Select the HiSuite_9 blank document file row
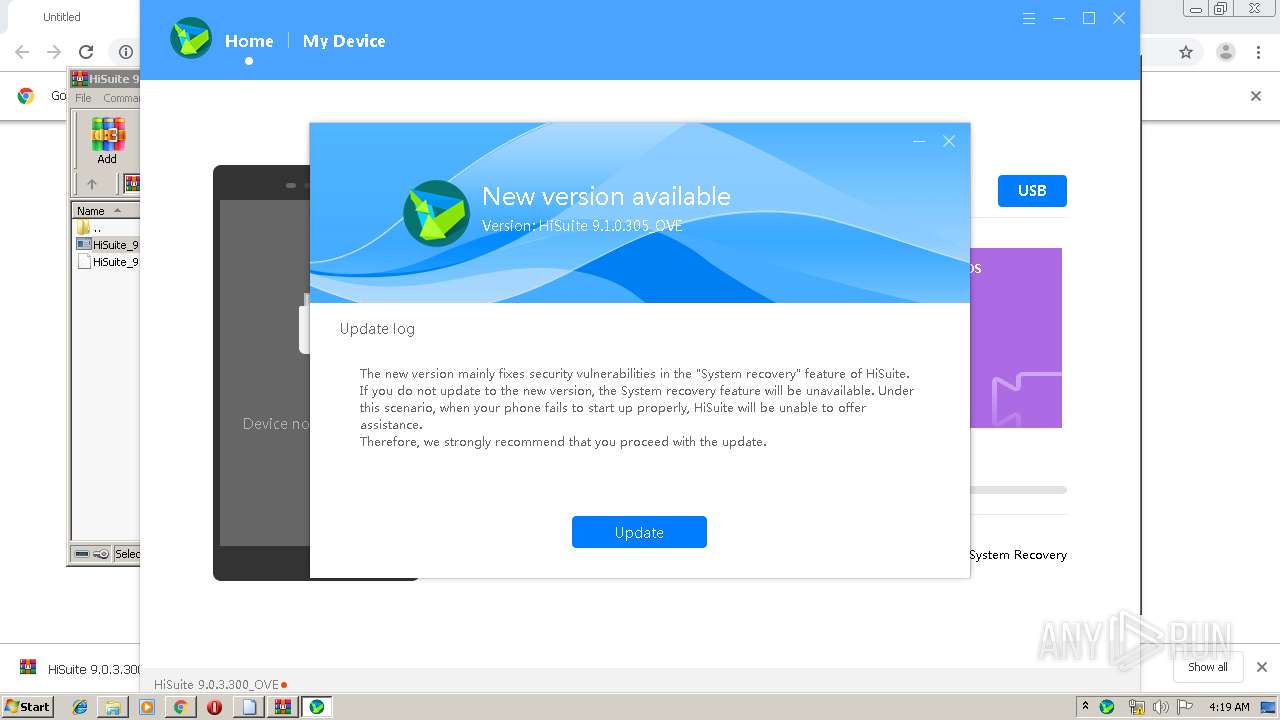This screenshot has height=720, width=1280. tap(106, 262)
